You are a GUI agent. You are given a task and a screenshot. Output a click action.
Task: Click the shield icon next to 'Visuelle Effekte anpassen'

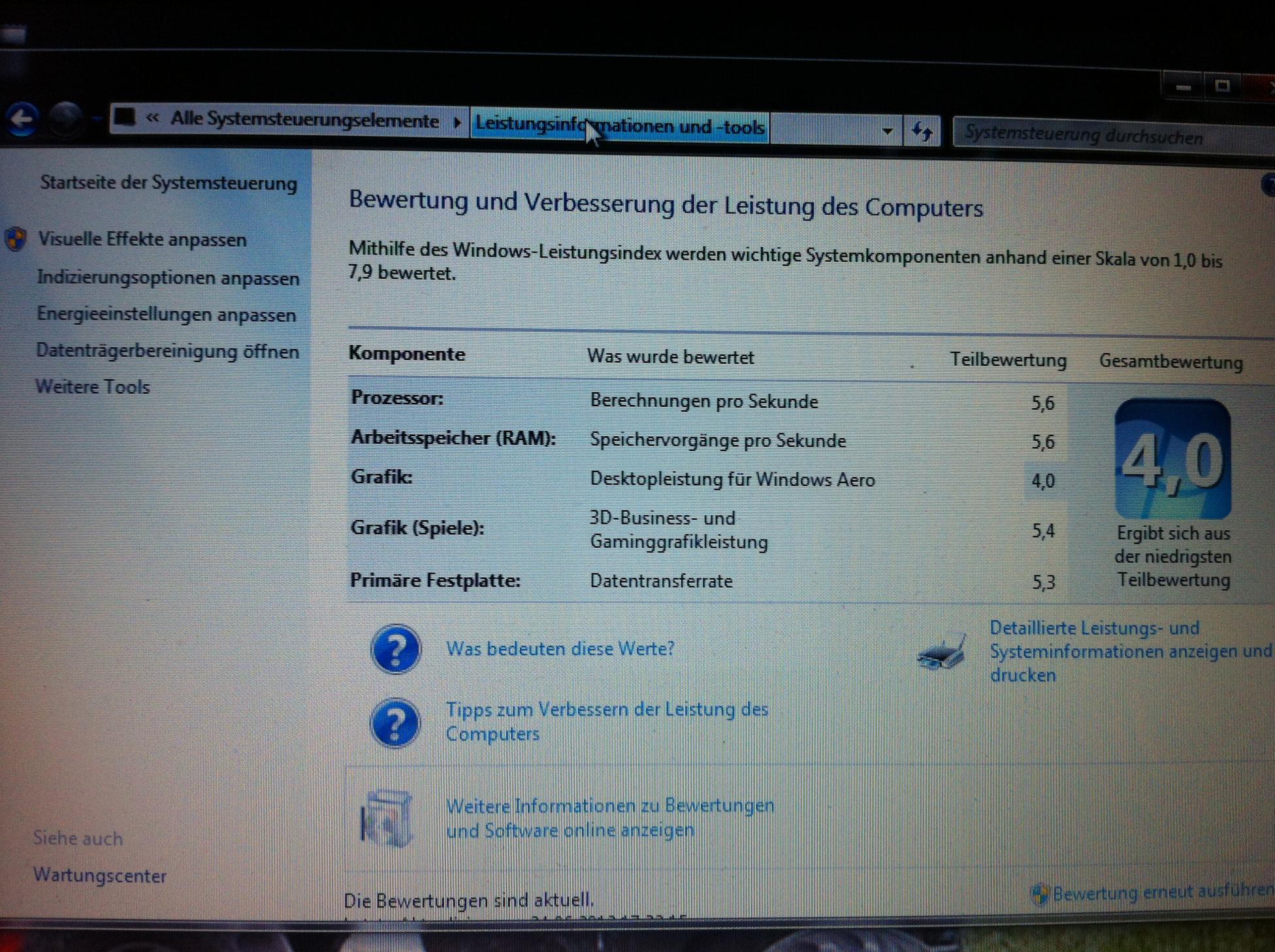[x=16, y=239]
